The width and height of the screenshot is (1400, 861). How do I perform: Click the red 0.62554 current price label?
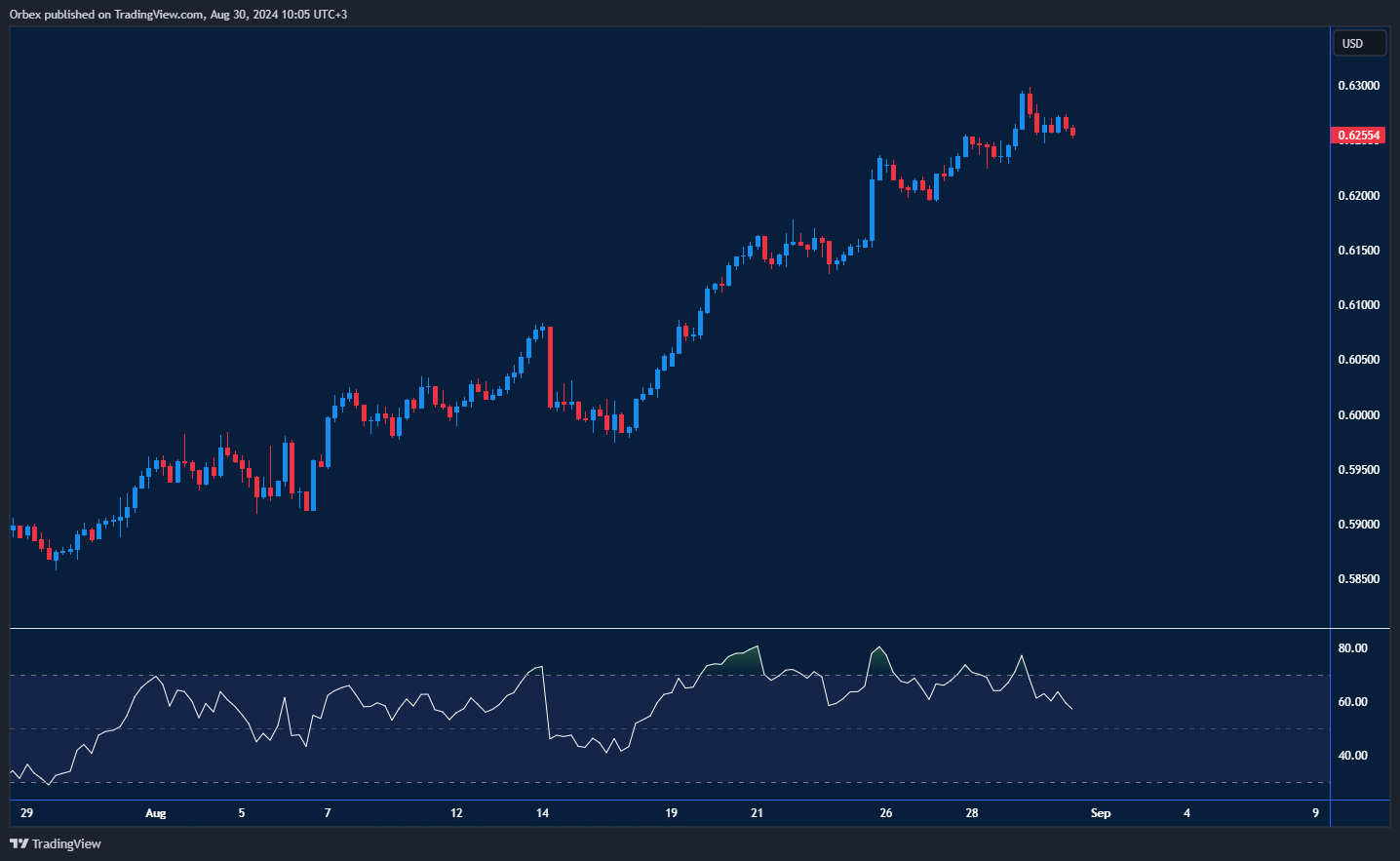pos(1357,136)
